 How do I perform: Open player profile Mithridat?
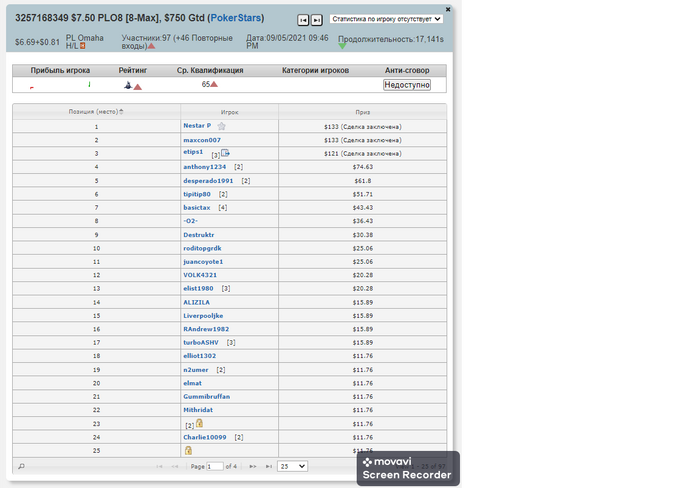(198, 409)
